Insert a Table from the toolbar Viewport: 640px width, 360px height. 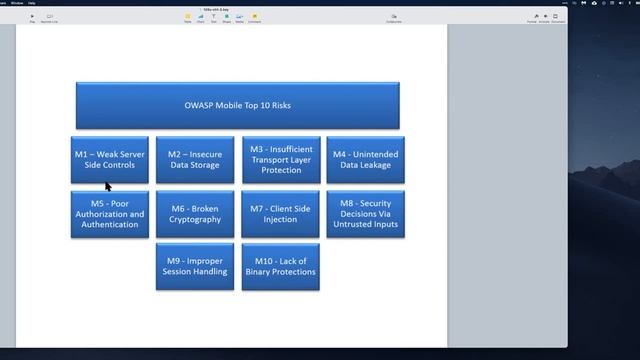coord(188,18)
